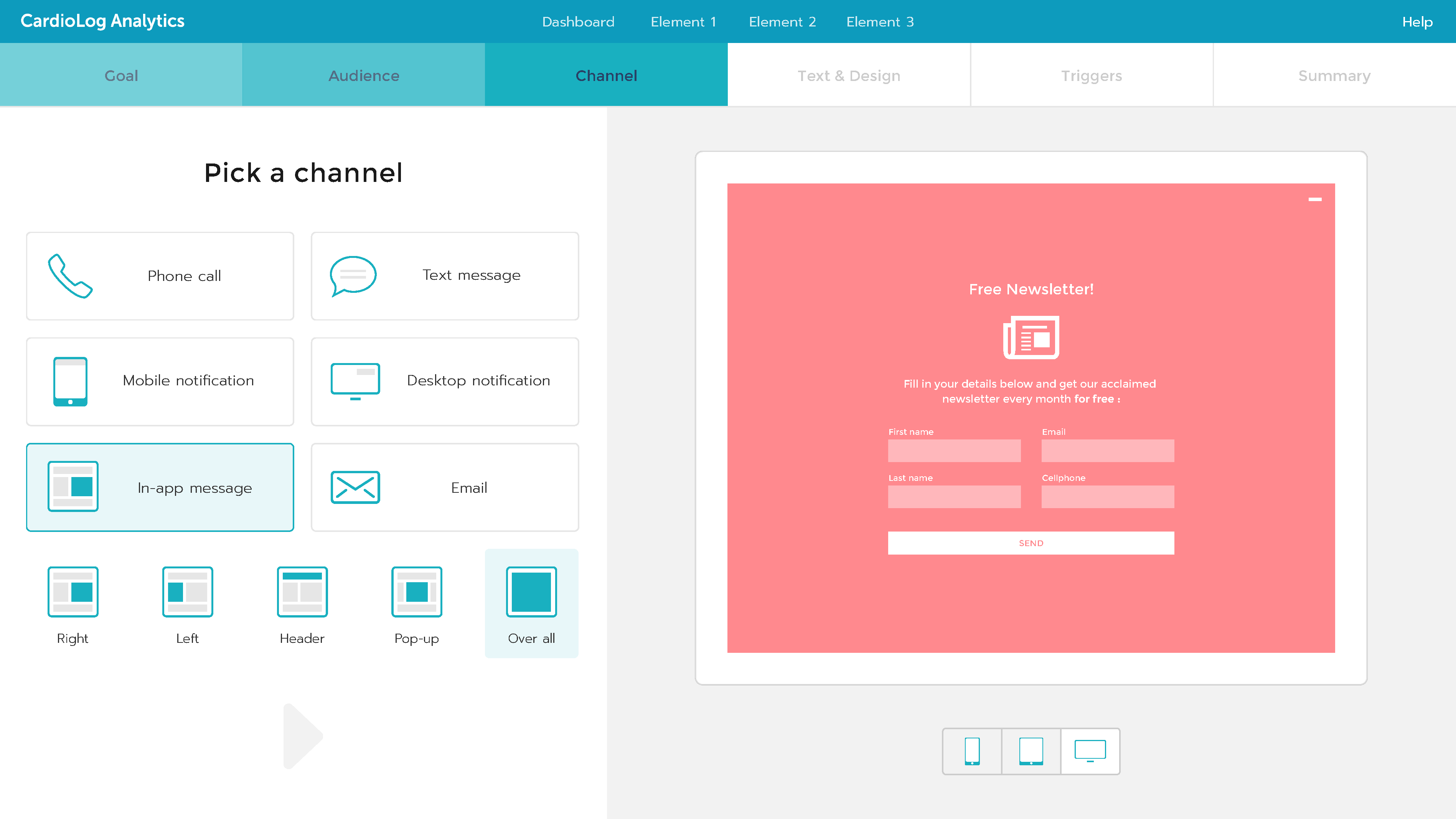
Task: Click the Mobile notification label text
Action: 188,380
